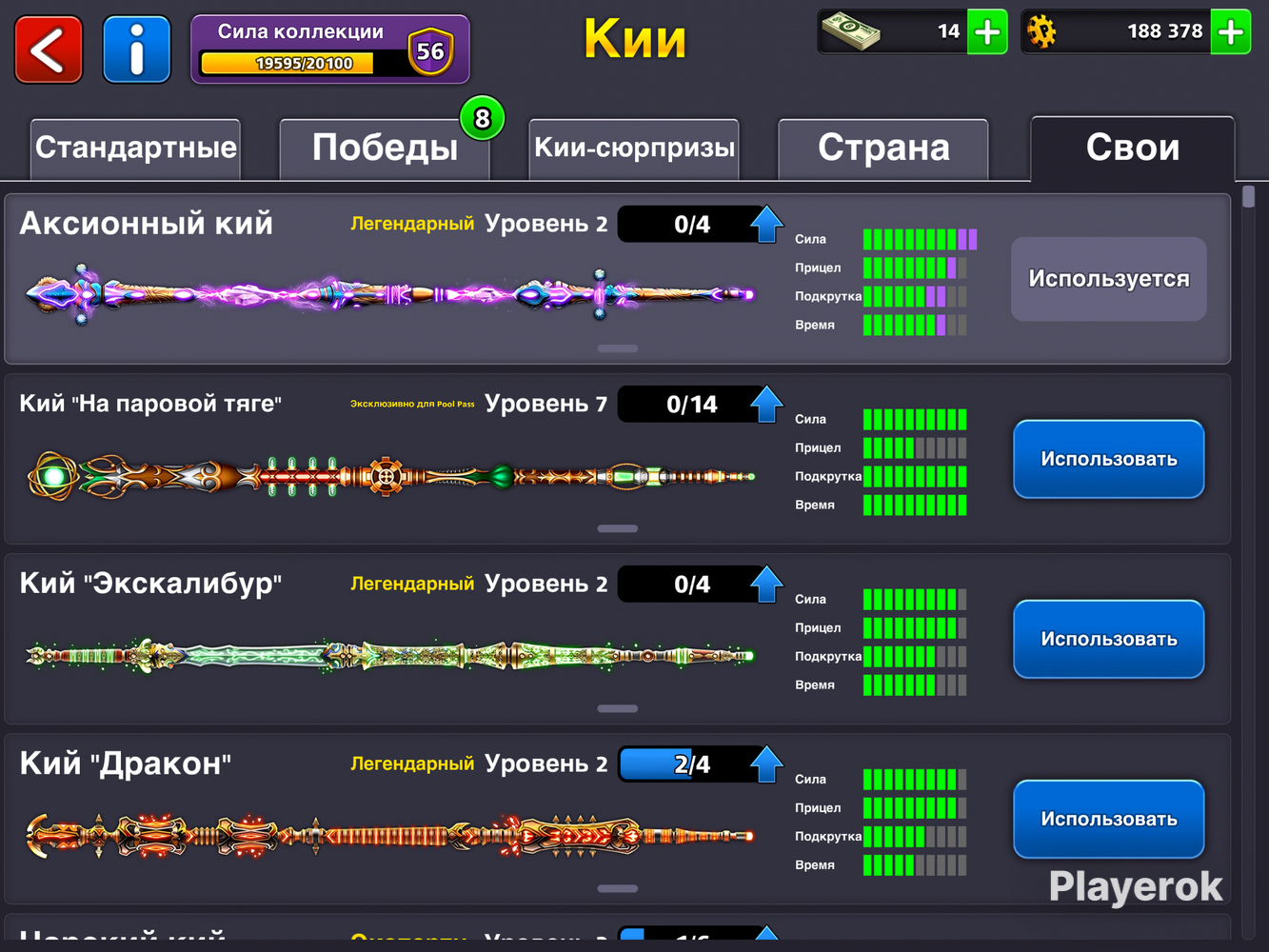Select the "На паровой тяге" cue image
This screenshot has height=952, width=1269.
(x=390, y=475)
